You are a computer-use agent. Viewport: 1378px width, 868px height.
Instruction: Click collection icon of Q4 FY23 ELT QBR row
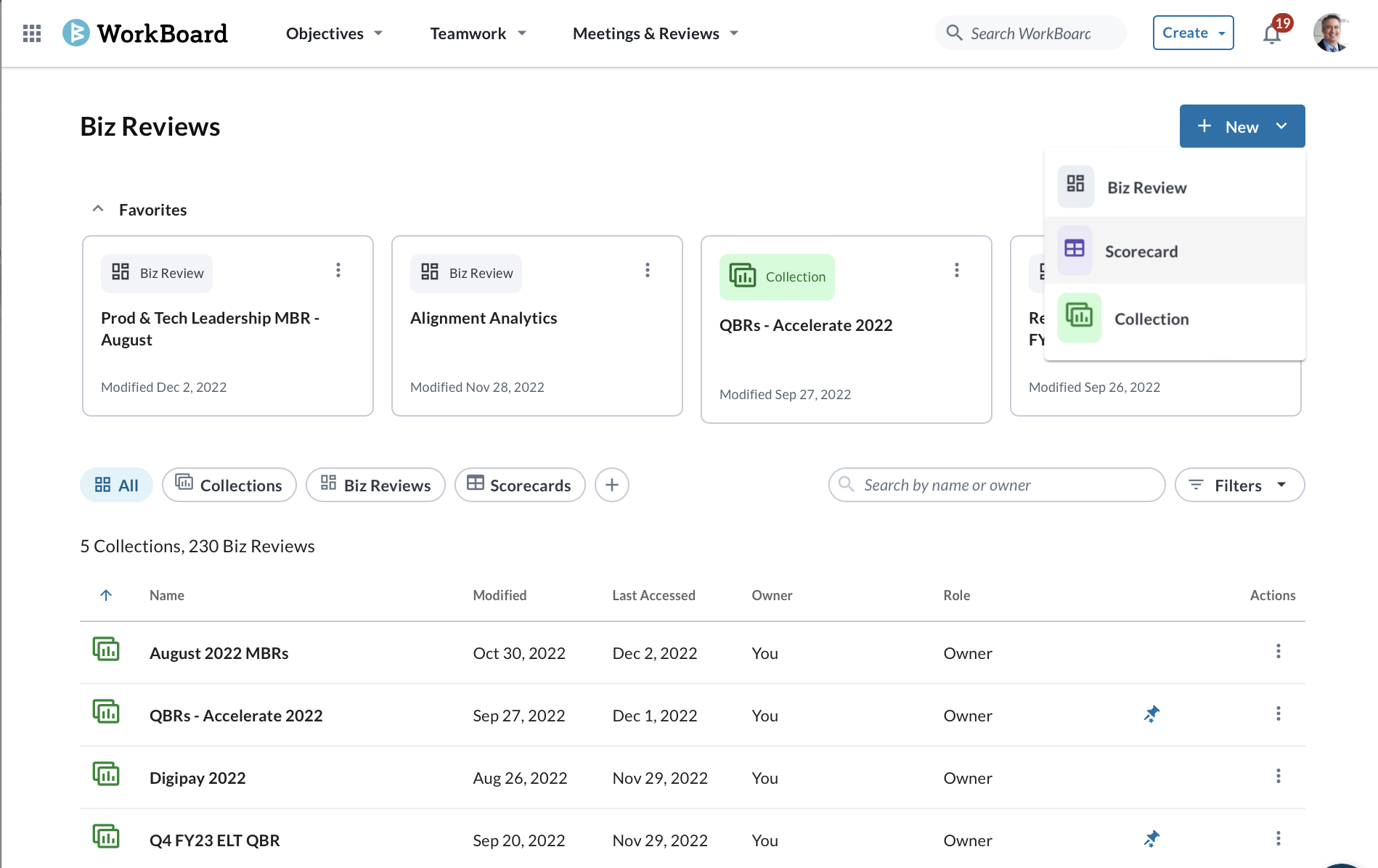[x=106, y=836]
